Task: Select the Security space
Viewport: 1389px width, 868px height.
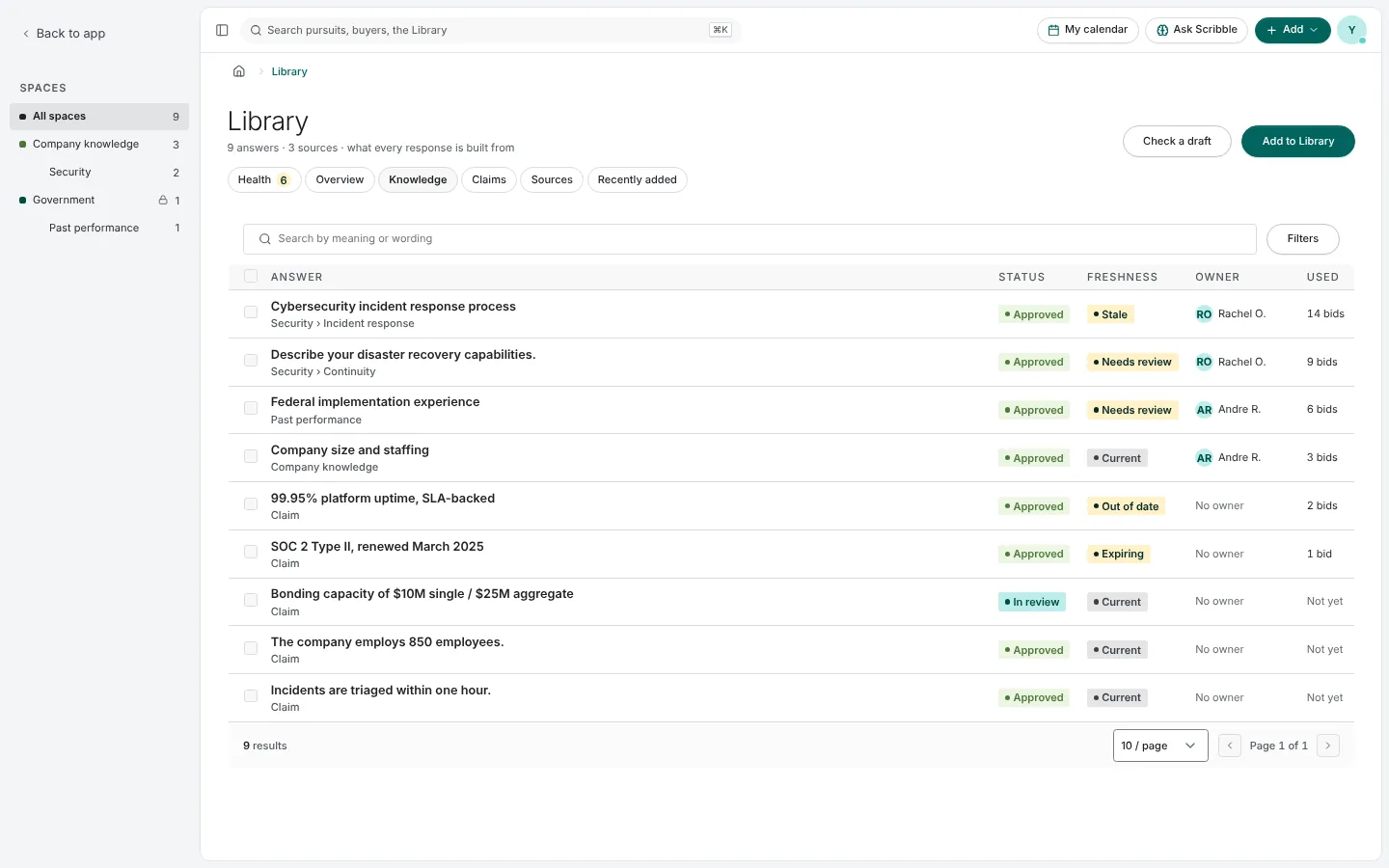Action: pos(99,173)
